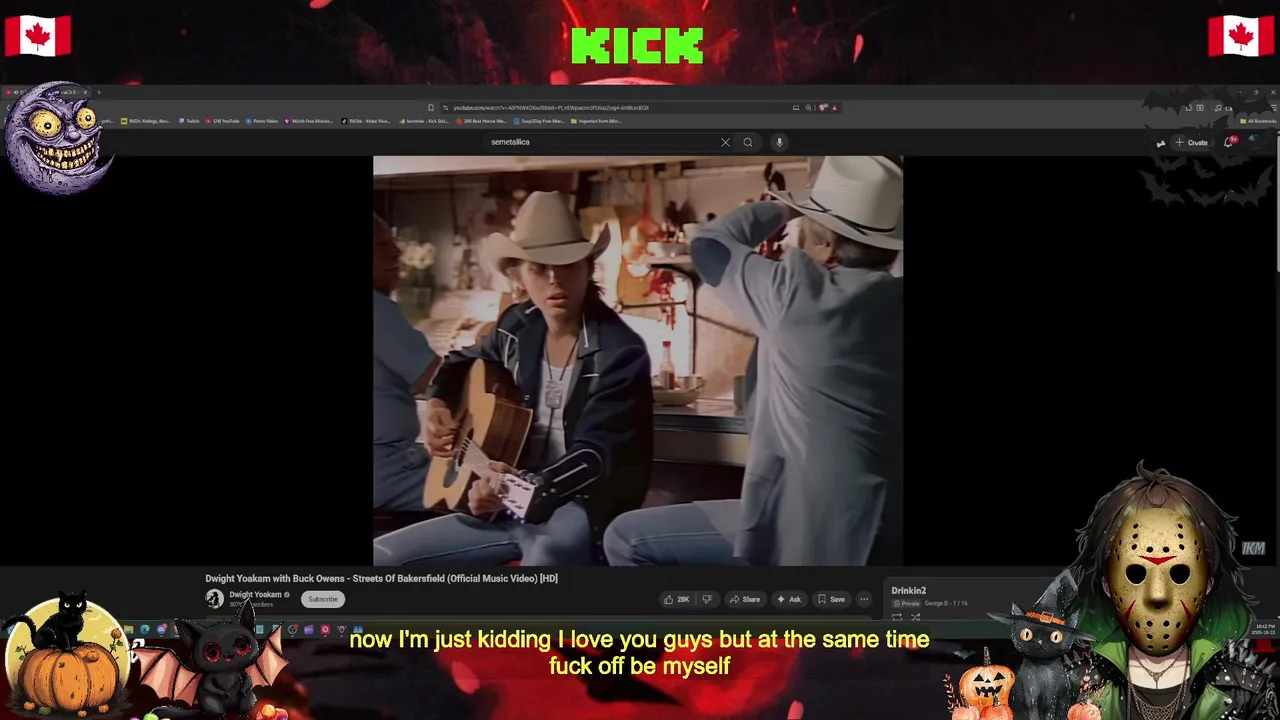
Task: Clear the YouTube search box text
Action: coord(725,142)
